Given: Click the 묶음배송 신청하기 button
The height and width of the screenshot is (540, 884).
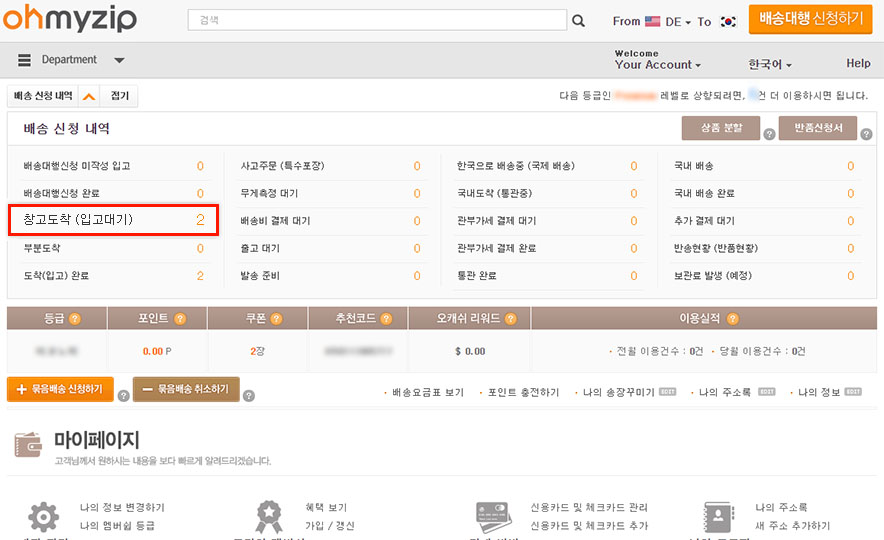Looking at the screenshot, I should click(x=60, y=389).
